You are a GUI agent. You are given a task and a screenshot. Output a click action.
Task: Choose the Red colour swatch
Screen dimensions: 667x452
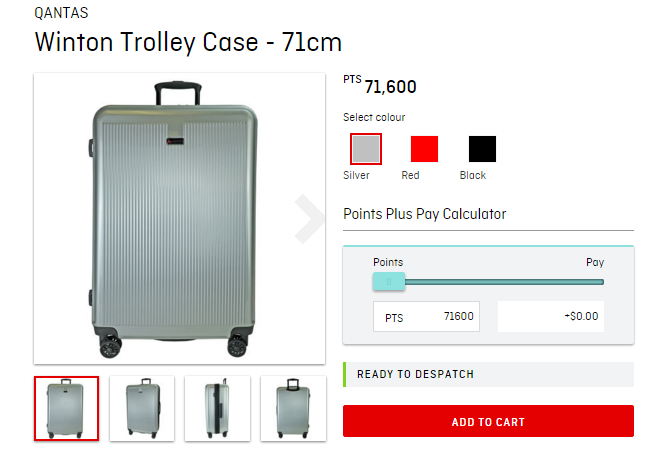(424, 149)
